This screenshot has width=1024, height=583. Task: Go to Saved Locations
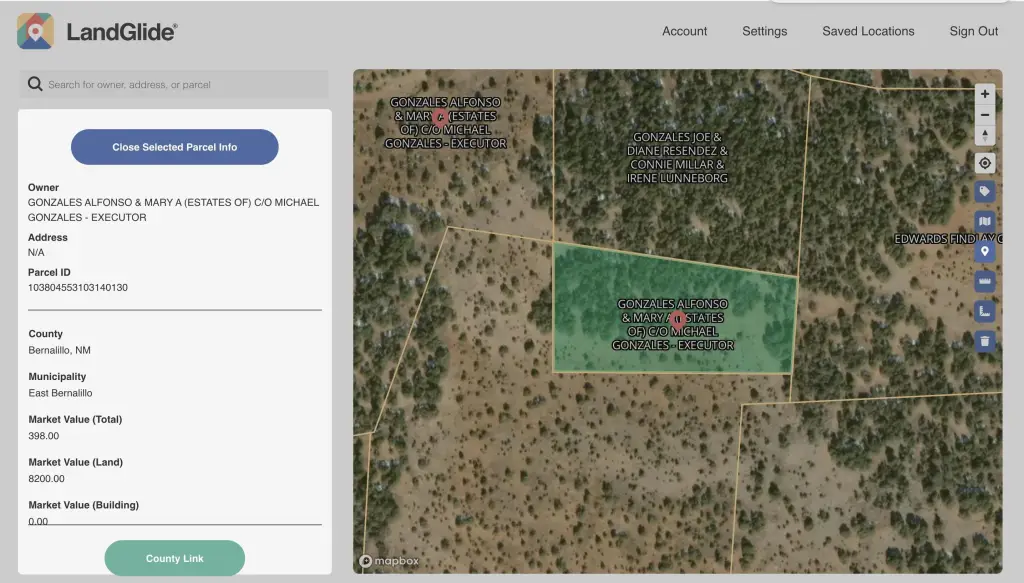(x=868, y=31)
